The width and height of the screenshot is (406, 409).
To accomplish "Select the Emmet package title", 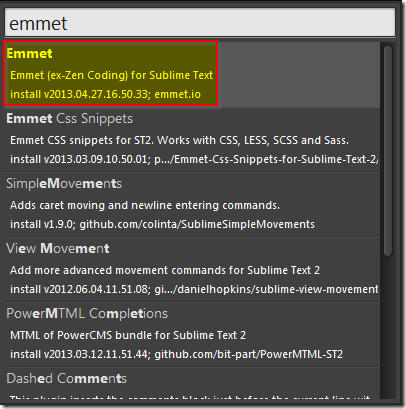I will pos(29,54).
